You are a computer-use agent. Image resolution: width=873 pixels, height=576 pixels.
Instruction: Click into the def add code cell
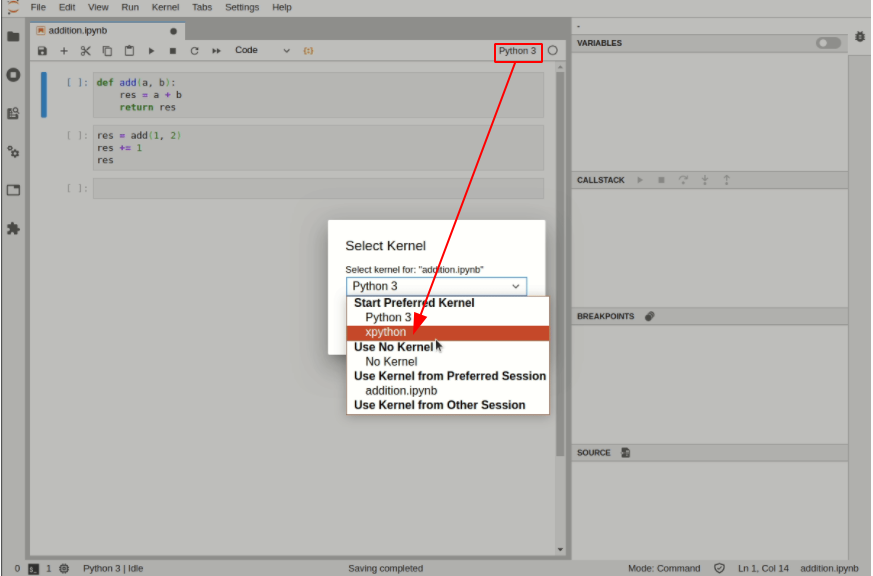tap(318, 95)
